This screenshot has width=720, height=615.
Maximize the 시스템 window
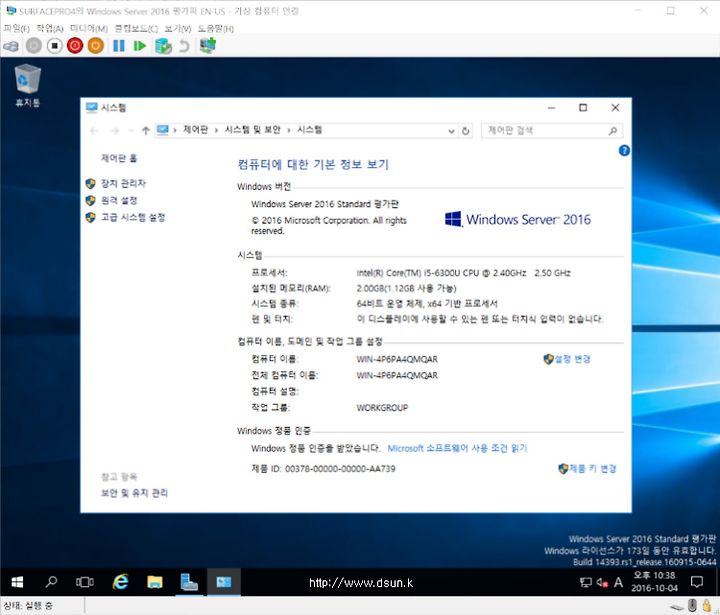coord(583,108)
